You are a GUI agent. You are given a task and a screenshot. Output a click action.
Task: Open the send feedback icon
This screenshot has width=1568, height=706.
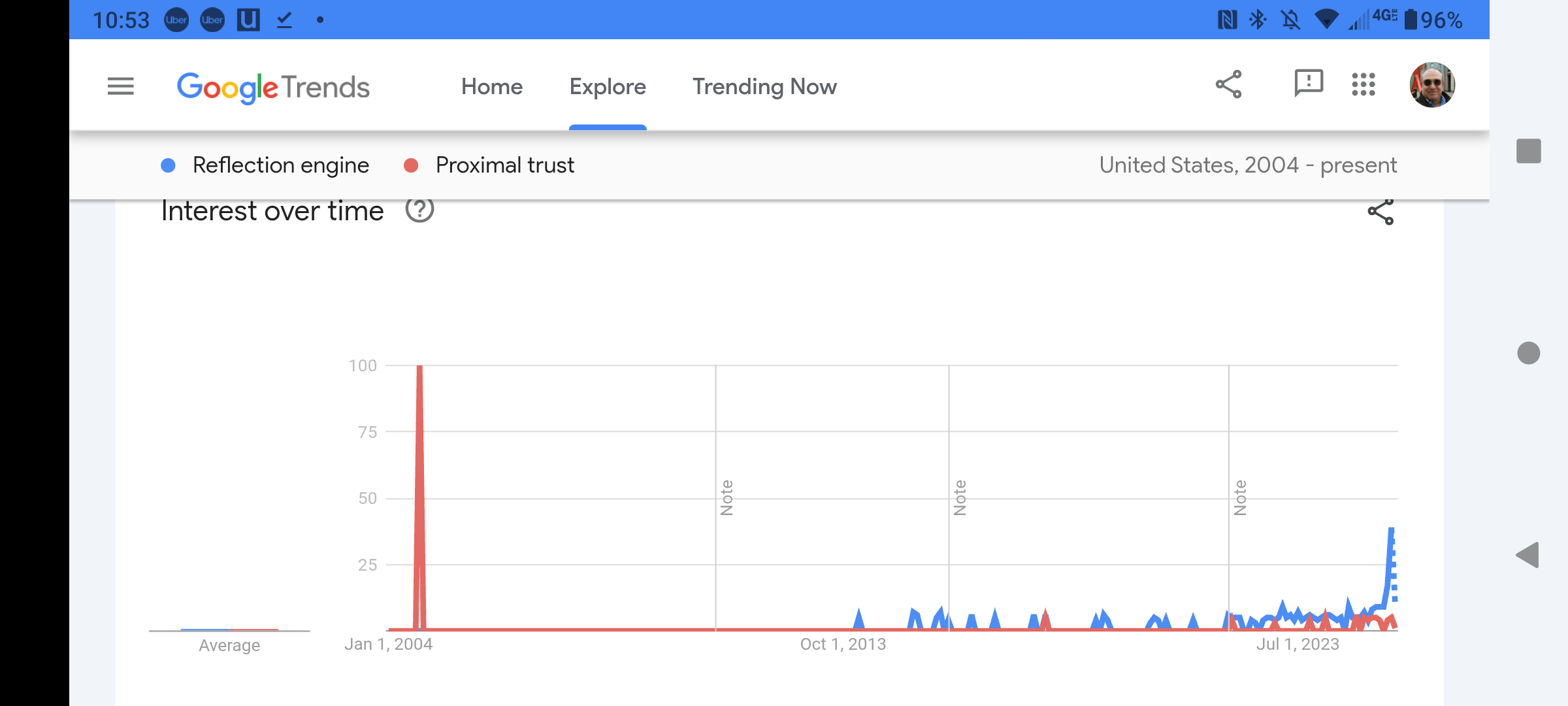click(x=1309, y=84)
